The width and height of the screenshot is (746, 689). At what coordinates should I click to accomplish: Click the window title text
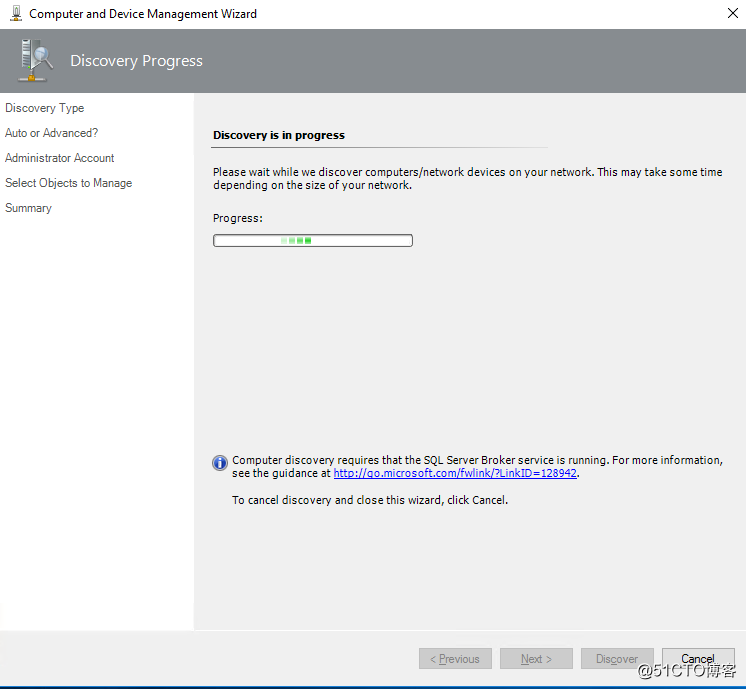point(143,14)
